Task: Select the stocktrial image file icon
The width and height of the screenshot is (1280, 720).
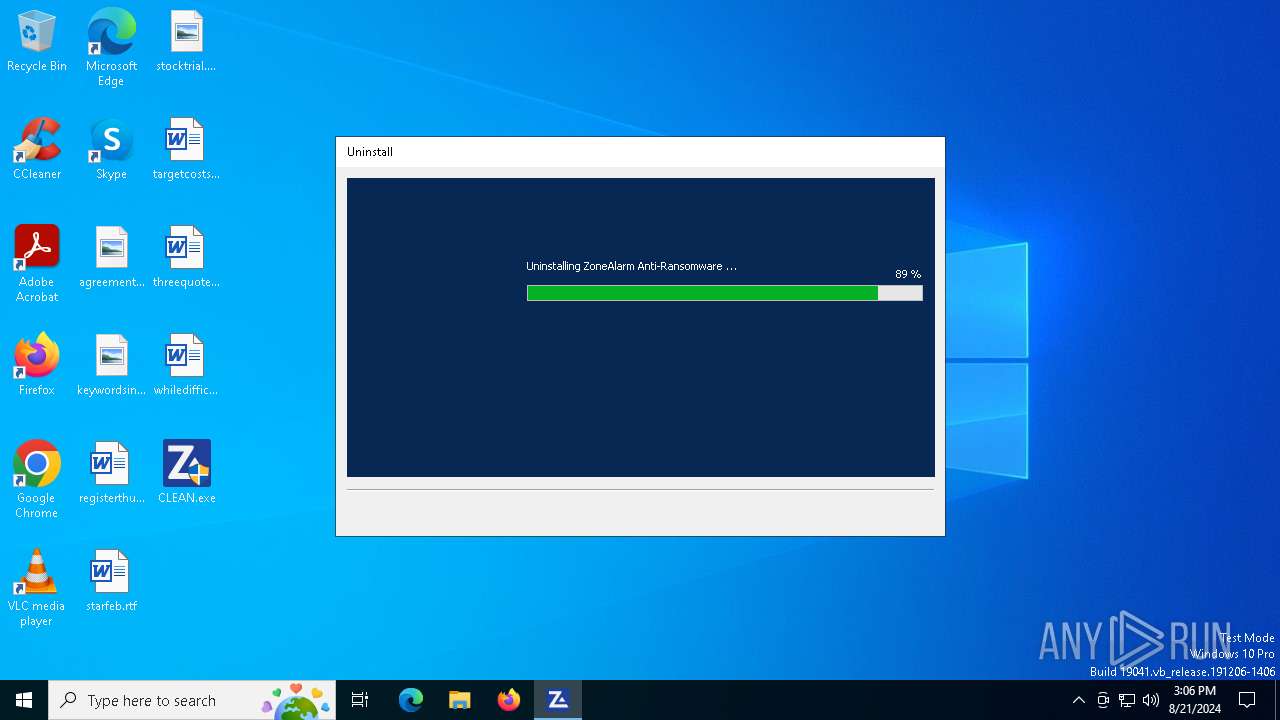Action: 186,42
